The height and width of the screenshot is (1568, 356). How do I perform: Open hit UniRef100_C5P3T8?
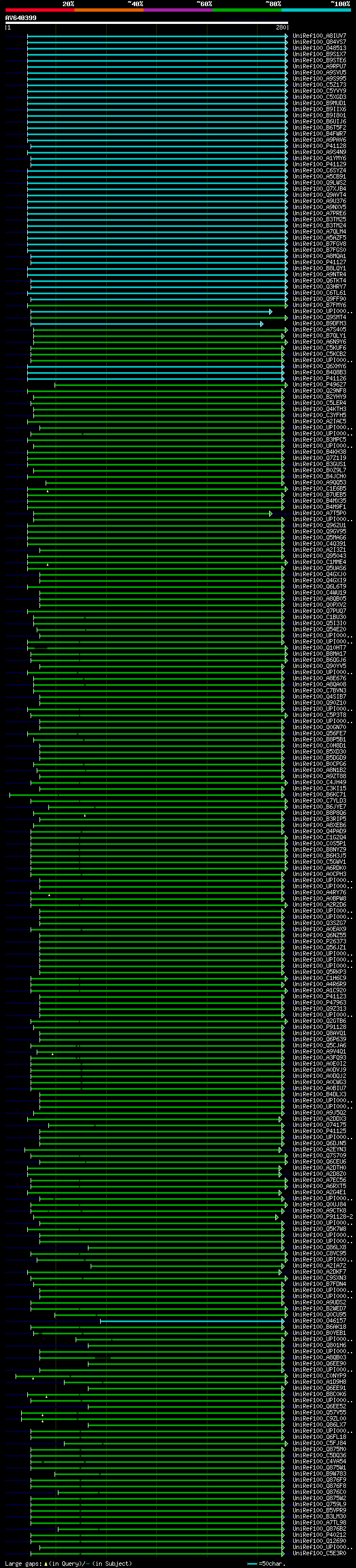click(x=319, y=715)
